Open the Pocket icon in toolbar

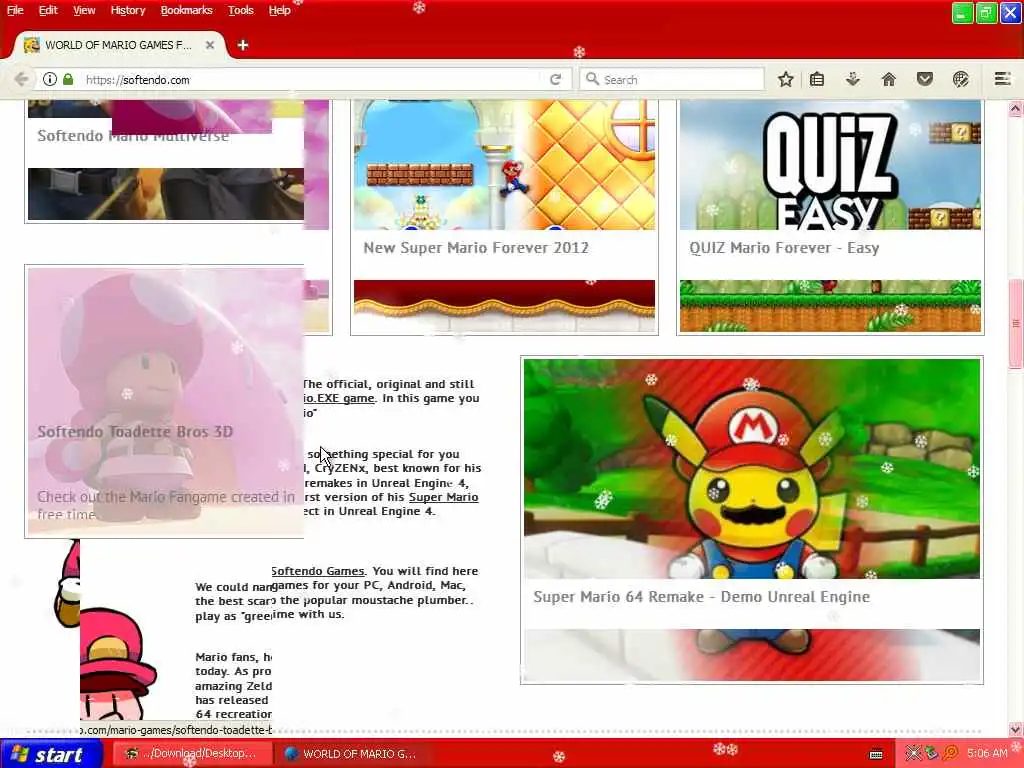pos(924,80)
